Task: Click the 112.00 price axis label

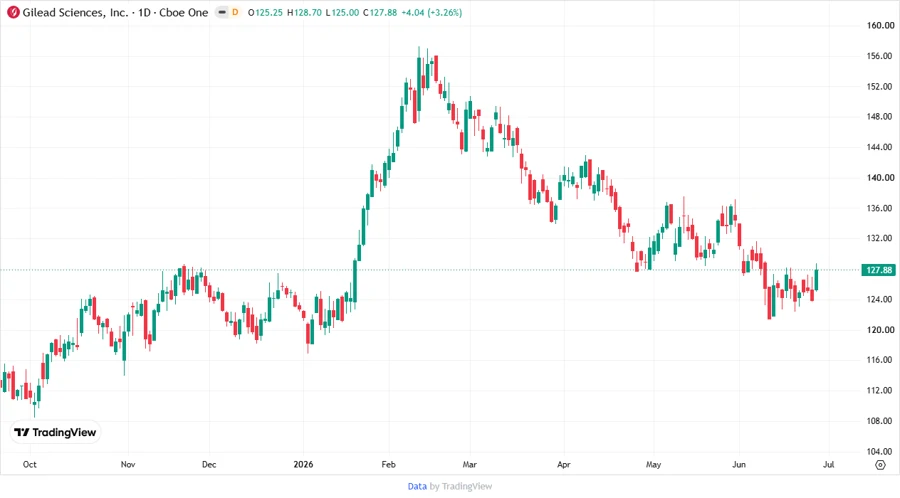Action: coord(880,390)
